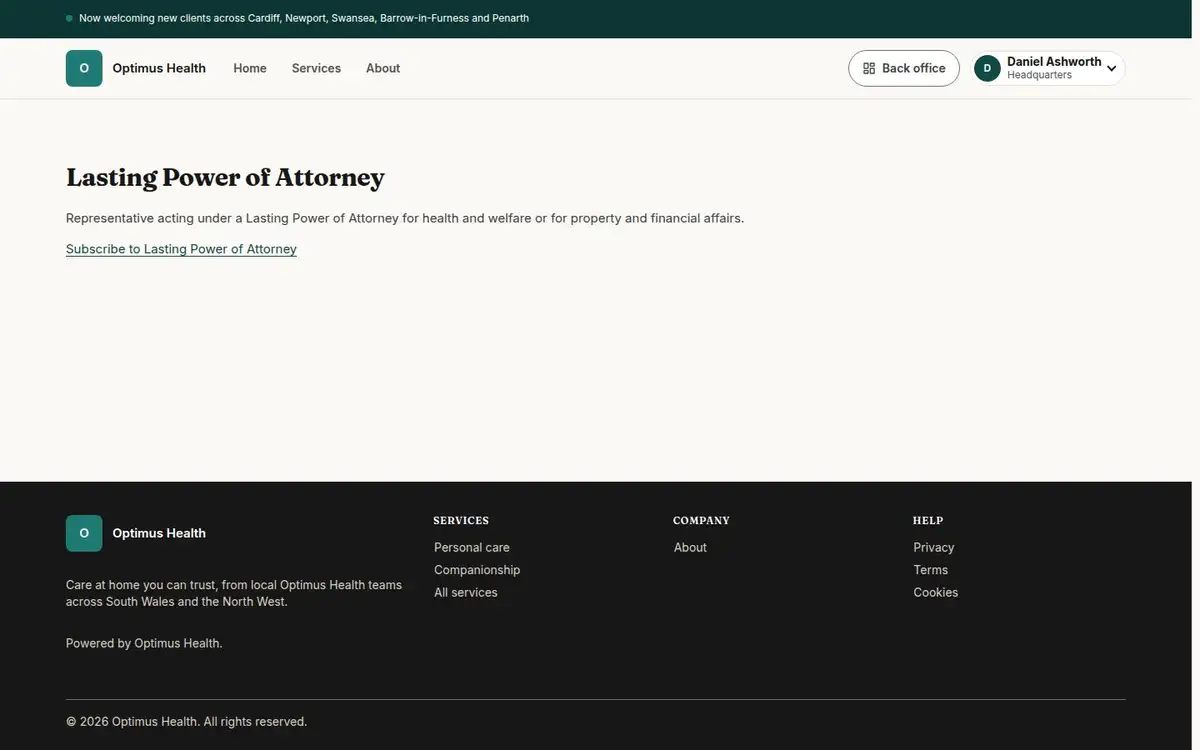Image resolution: width=1200 pixels, height=750 pixels.
Task: Click the SERVICES footer heading
Action: click(461, 521)
